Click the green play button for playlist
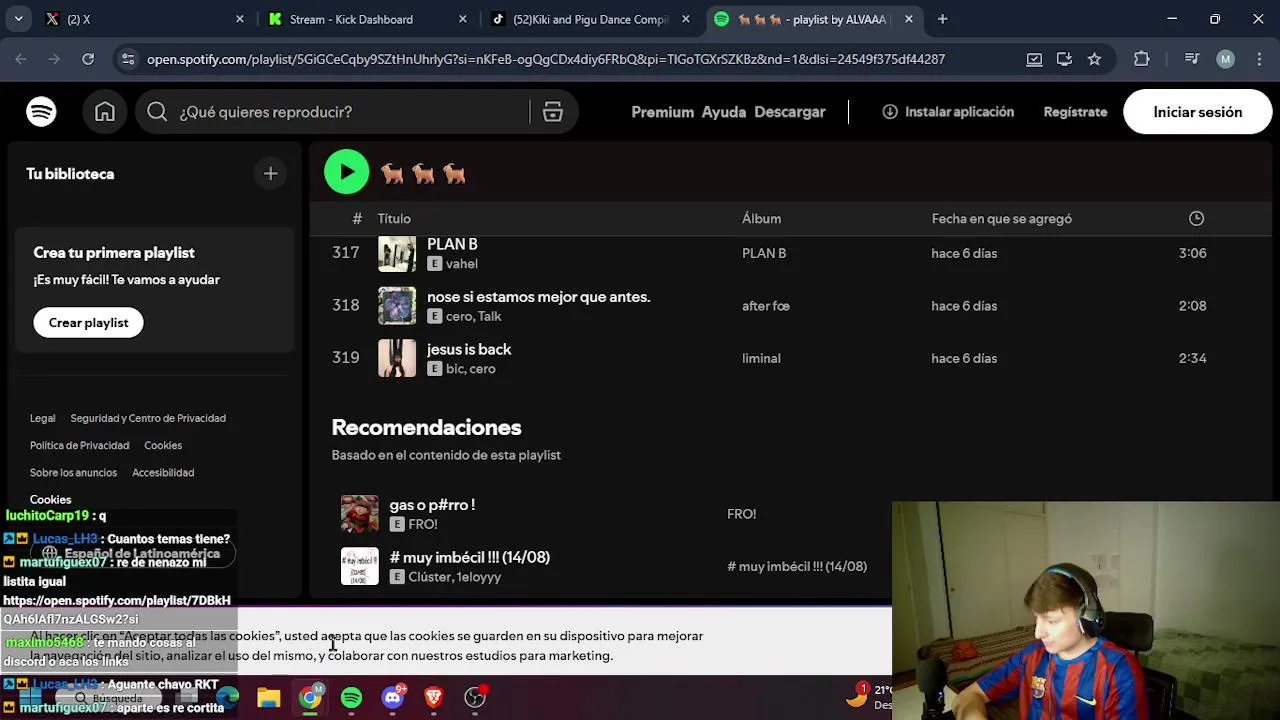Image resolution: width=1280 pixels, height=720 pixels. [347, 172]
